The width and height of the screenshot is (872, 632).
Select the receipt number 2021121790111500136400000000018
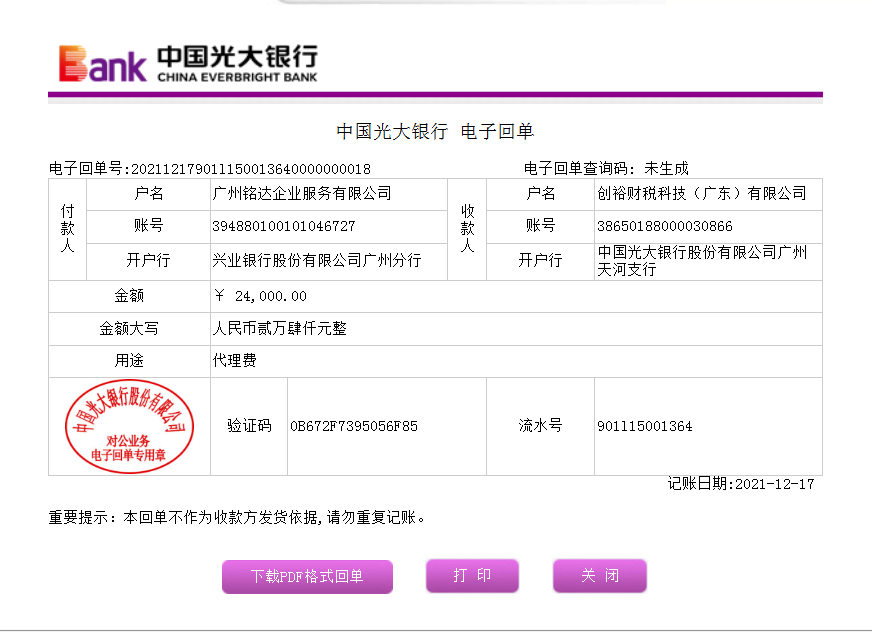(251, 169)
